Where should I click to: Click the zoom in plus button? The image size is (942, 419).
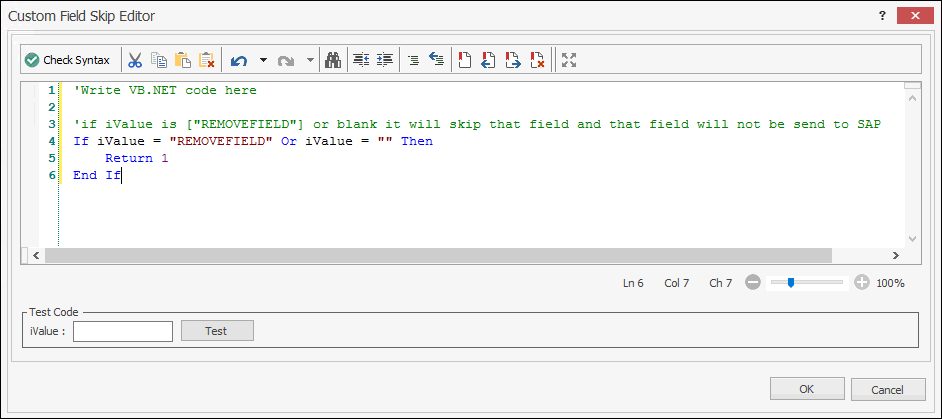click(861, 283)
